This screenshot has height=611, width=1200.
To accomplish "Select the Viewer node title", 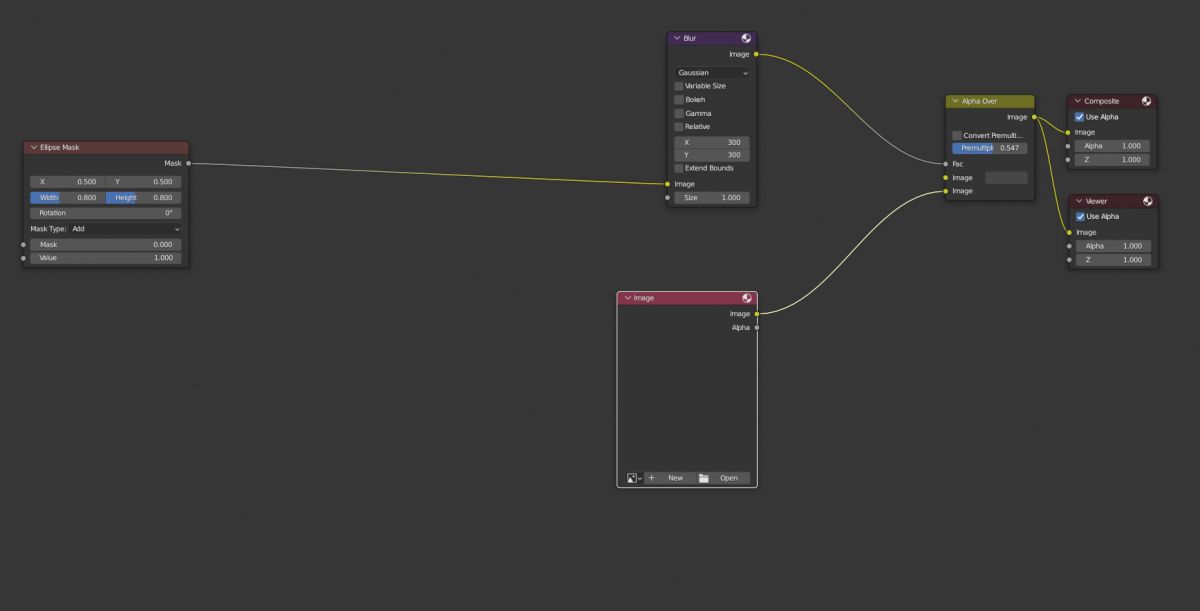I will pos(1096,201).
